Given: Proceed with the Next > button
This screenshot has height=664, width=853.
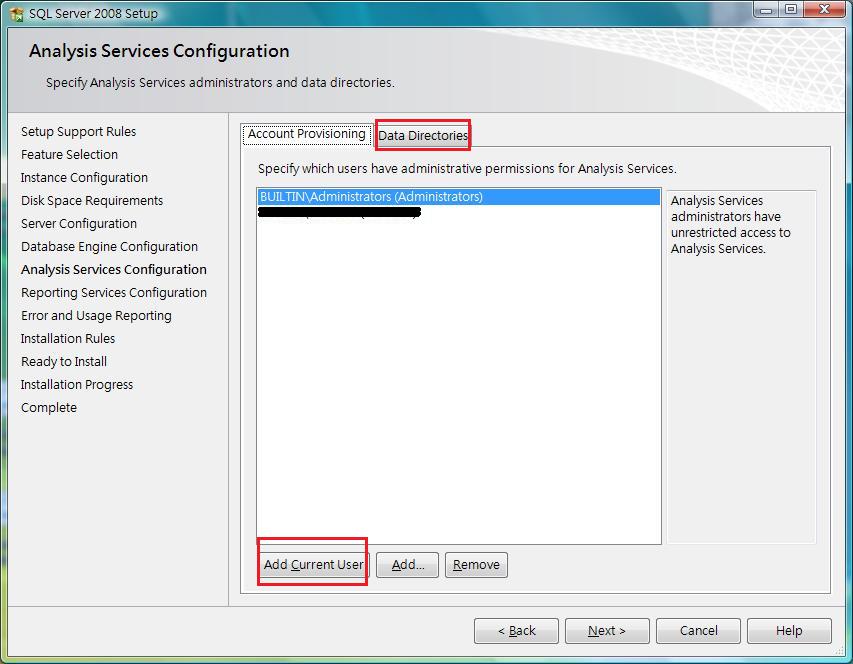Looking at the screenshot, I should click(x=607, y=631).
